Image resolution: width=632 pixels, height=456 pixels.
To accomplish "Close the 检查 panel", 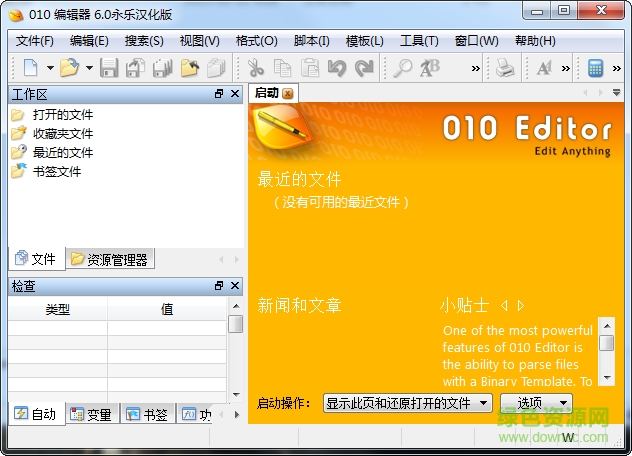I will coord(235,286).
